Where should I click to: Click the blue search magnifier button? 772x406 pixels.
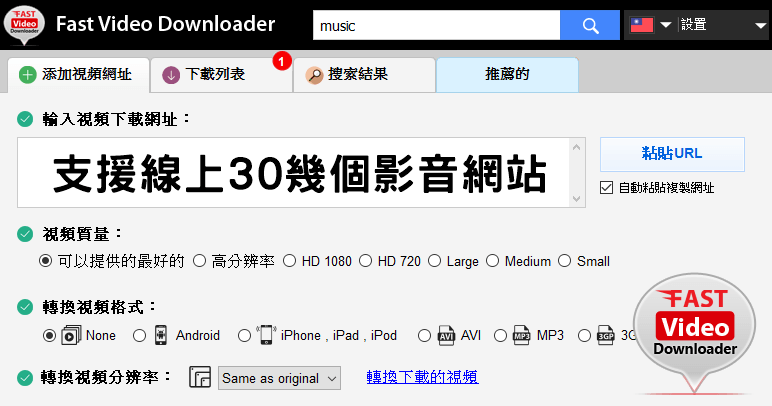coord(590,25)
